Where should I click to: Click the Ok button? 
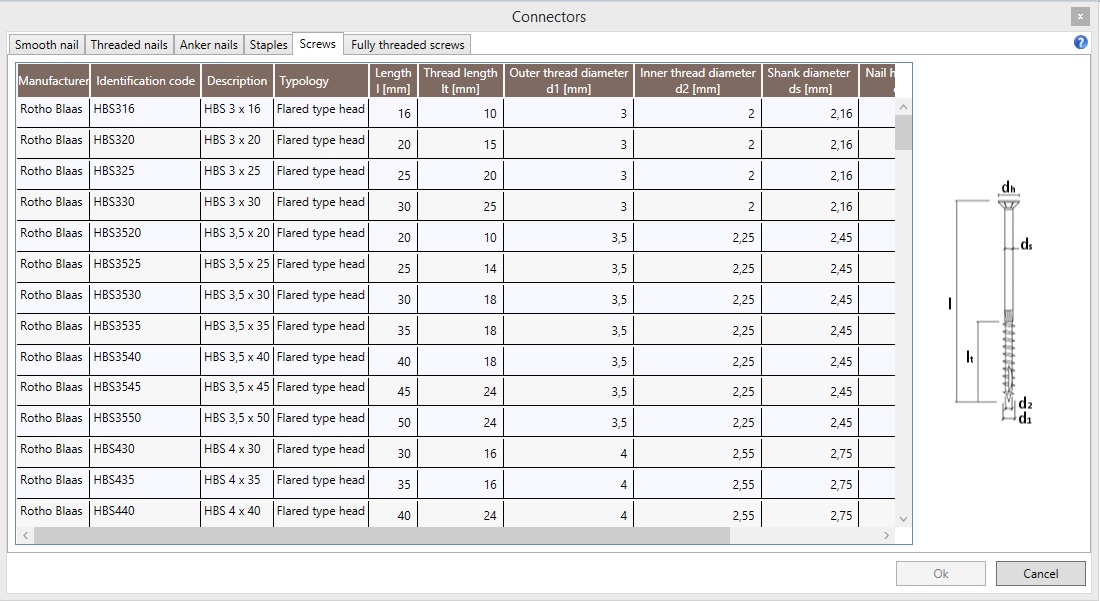tap(941, 574)
